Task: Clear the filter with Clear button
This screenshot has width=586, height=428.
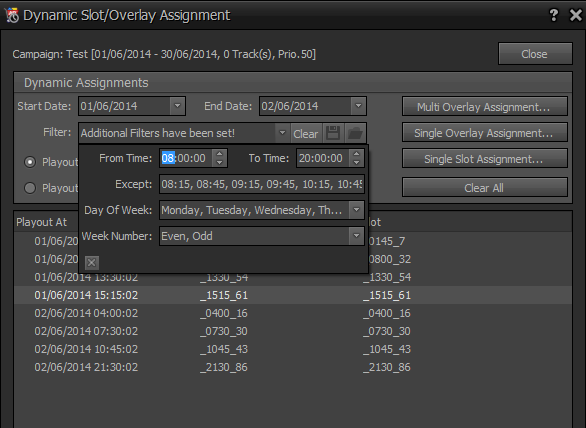Action: tap(306, 133)
